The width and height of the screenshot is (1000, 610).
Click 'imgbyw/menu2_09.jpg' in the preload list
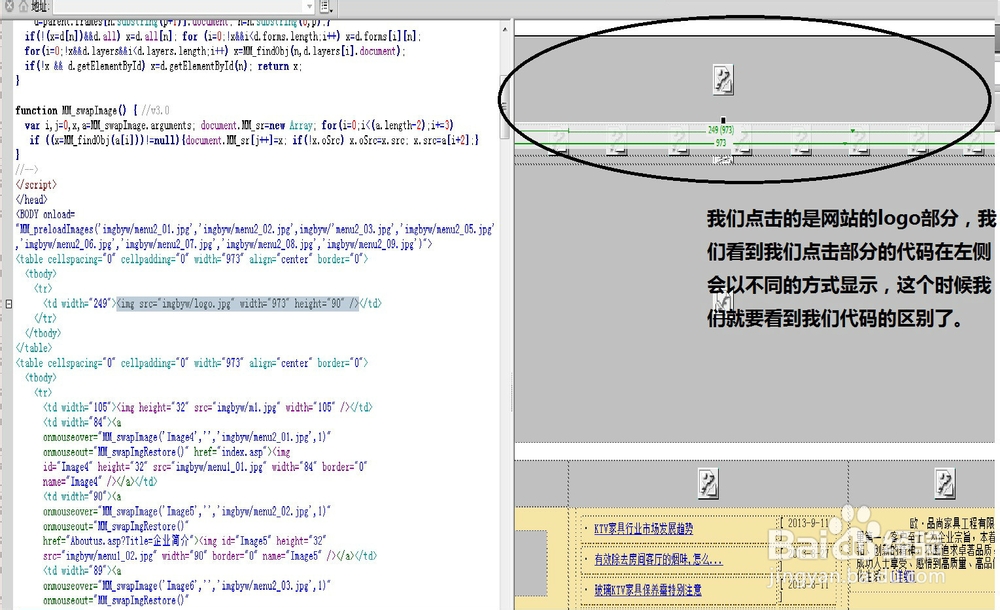(372, 244)
